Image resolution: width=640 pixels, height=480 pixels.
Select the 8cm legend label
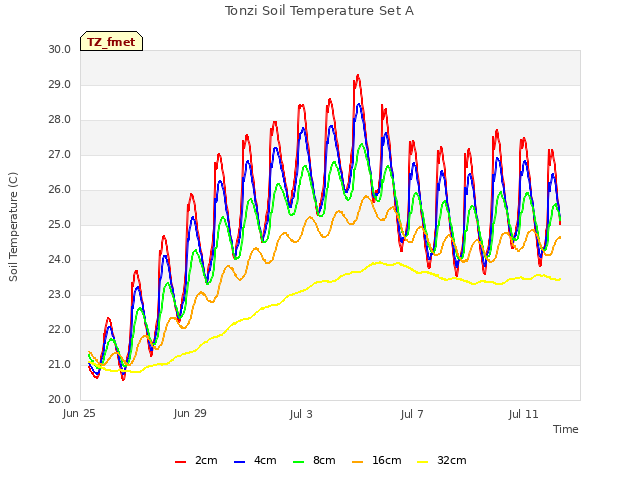[324, 460]
